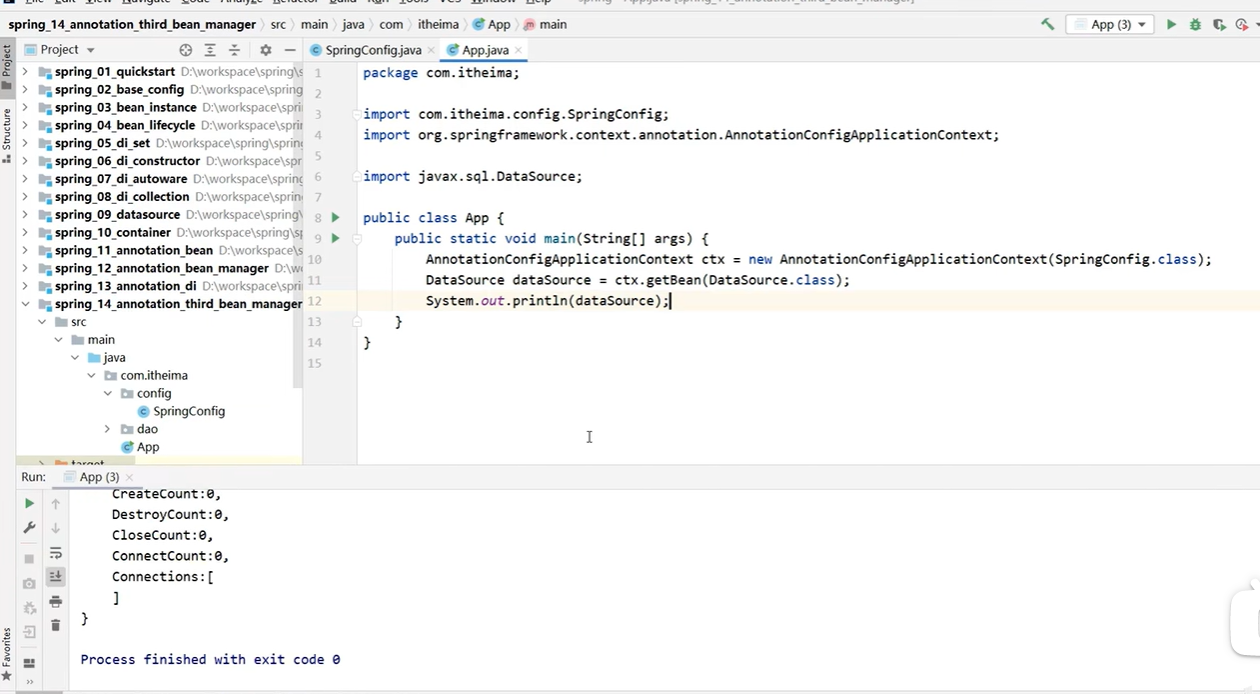The height and width of the screenshot is (694, 1260).
Task: Select spring_10_container module
Action: (113, 232)
